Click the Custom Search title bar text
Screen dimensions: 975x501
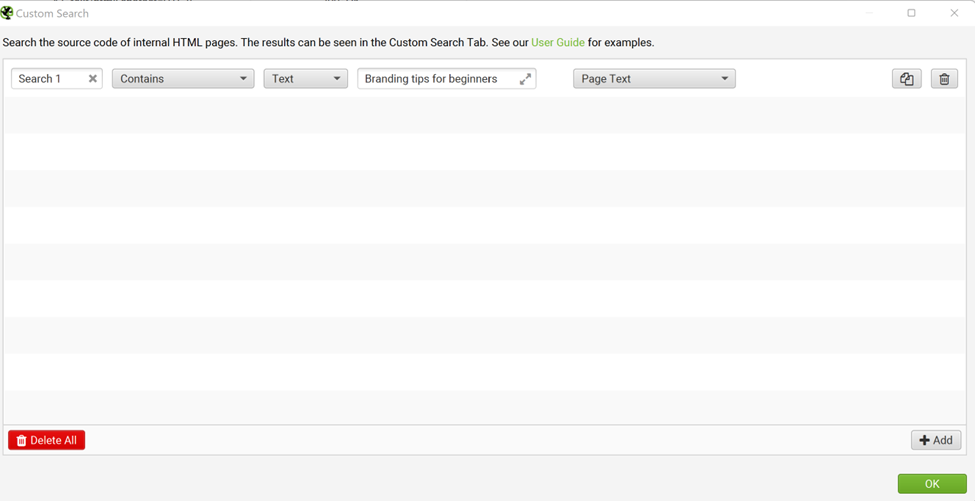(x=52, y=14)
